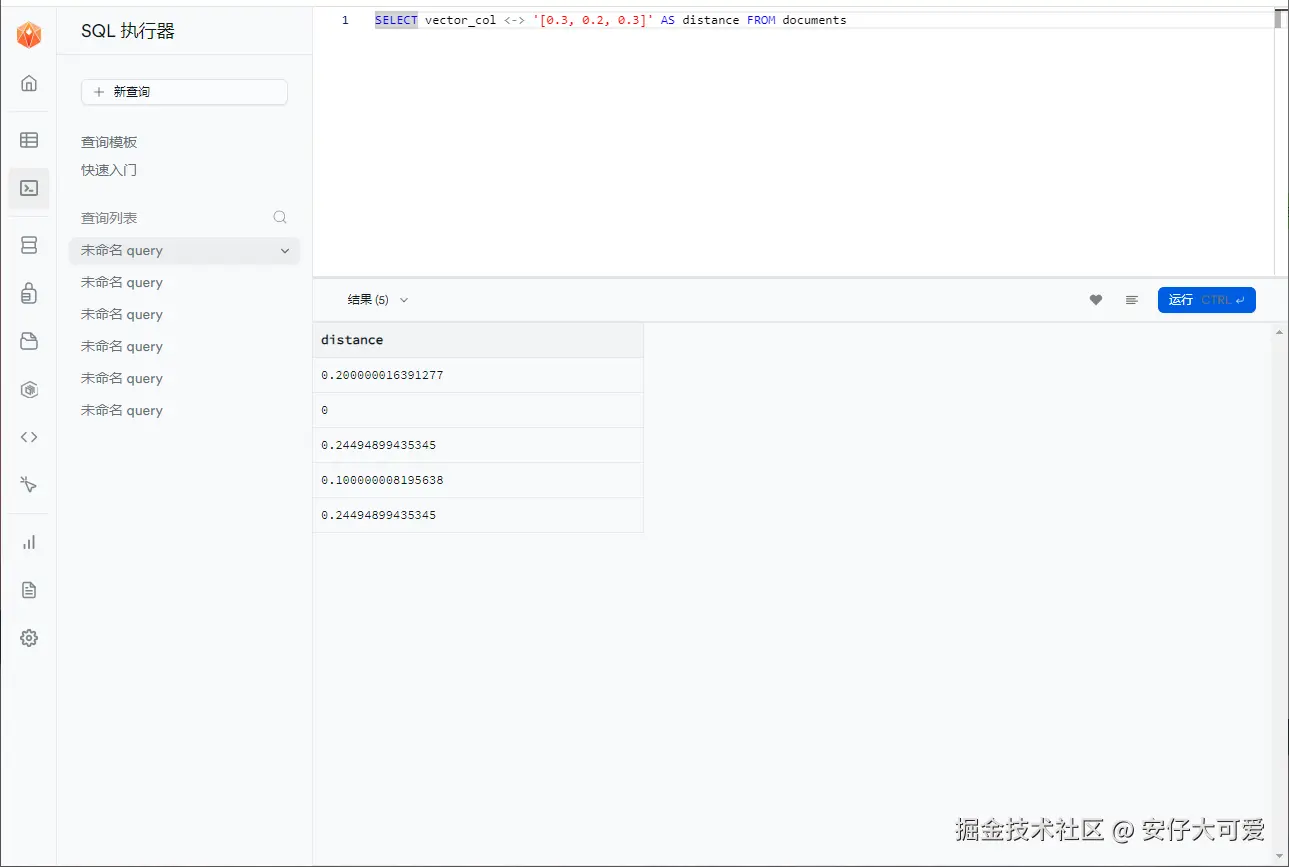Expand the 结果 (5) dropdown
Image resolution: width=1289 pixels, height=867 pixels.
pos(378,300)
